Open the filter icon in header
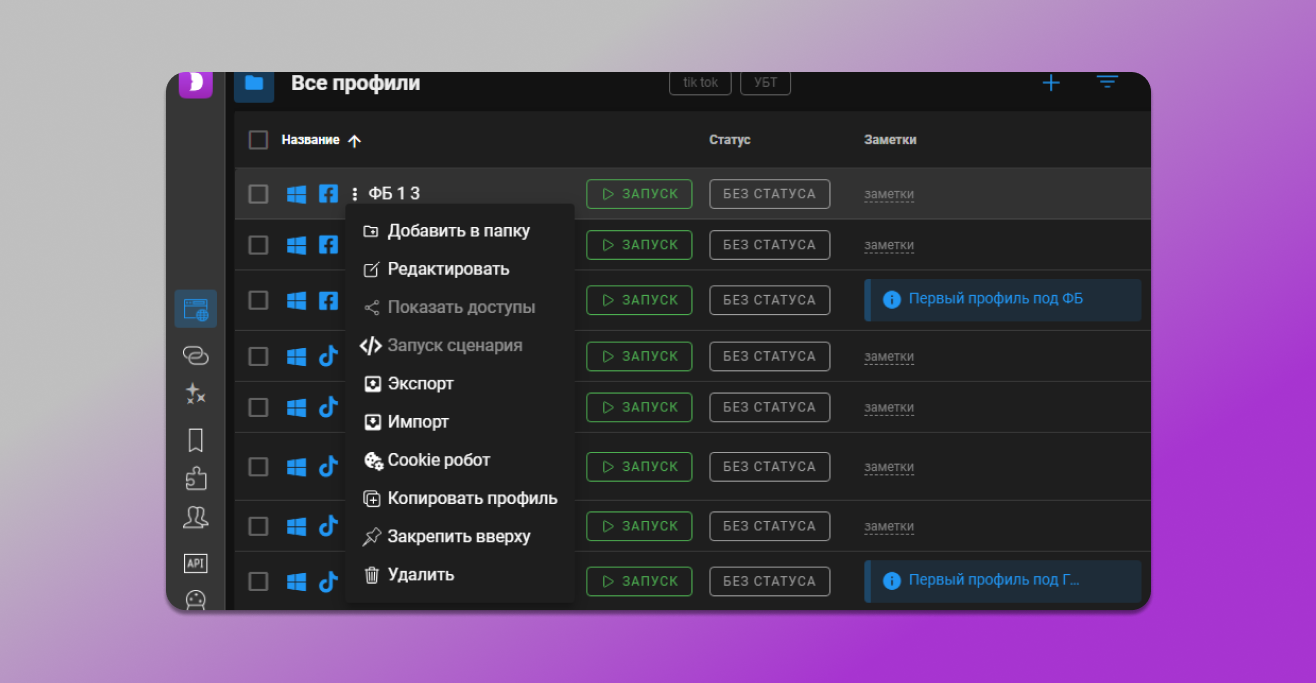 pos(1107,83)
